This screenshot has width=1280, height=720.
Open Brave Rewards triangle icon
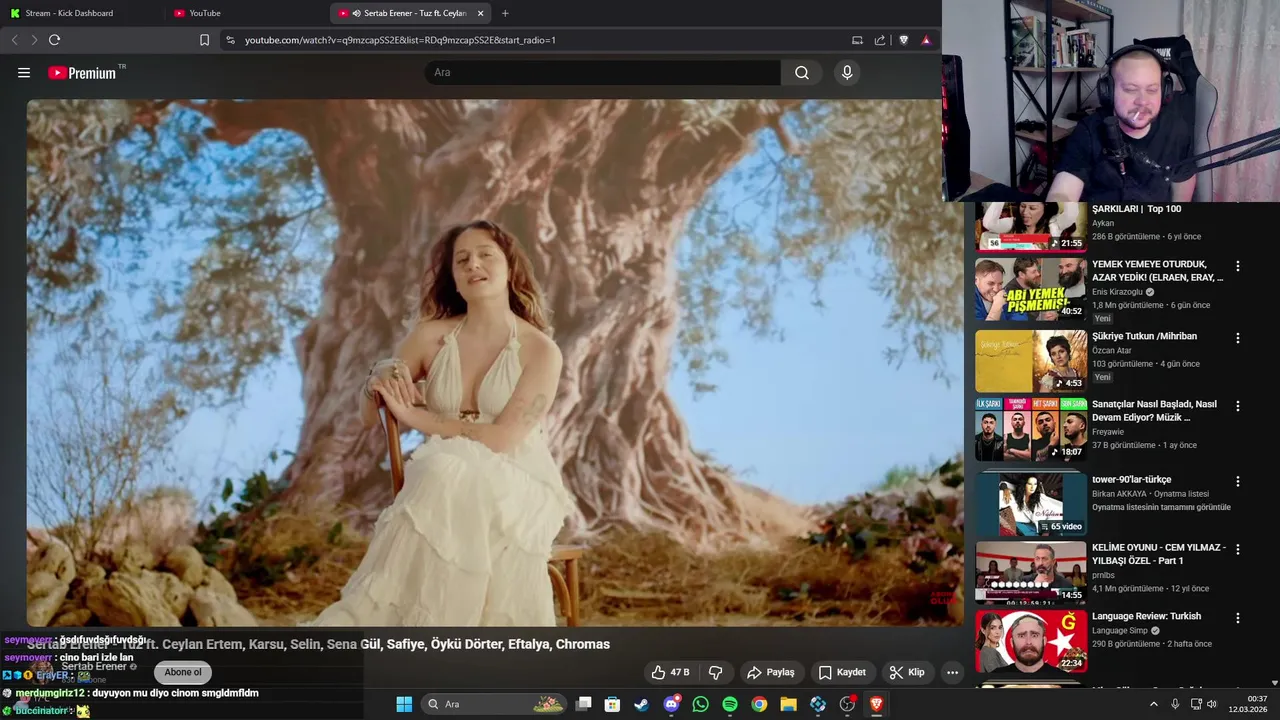pyautogui.click(x=926, y=40)
